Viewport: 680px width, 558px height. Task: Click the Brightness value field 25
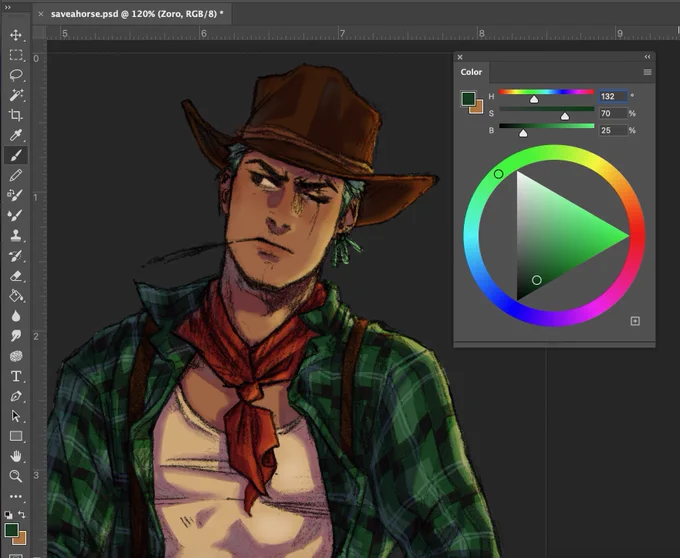[613, 131]
